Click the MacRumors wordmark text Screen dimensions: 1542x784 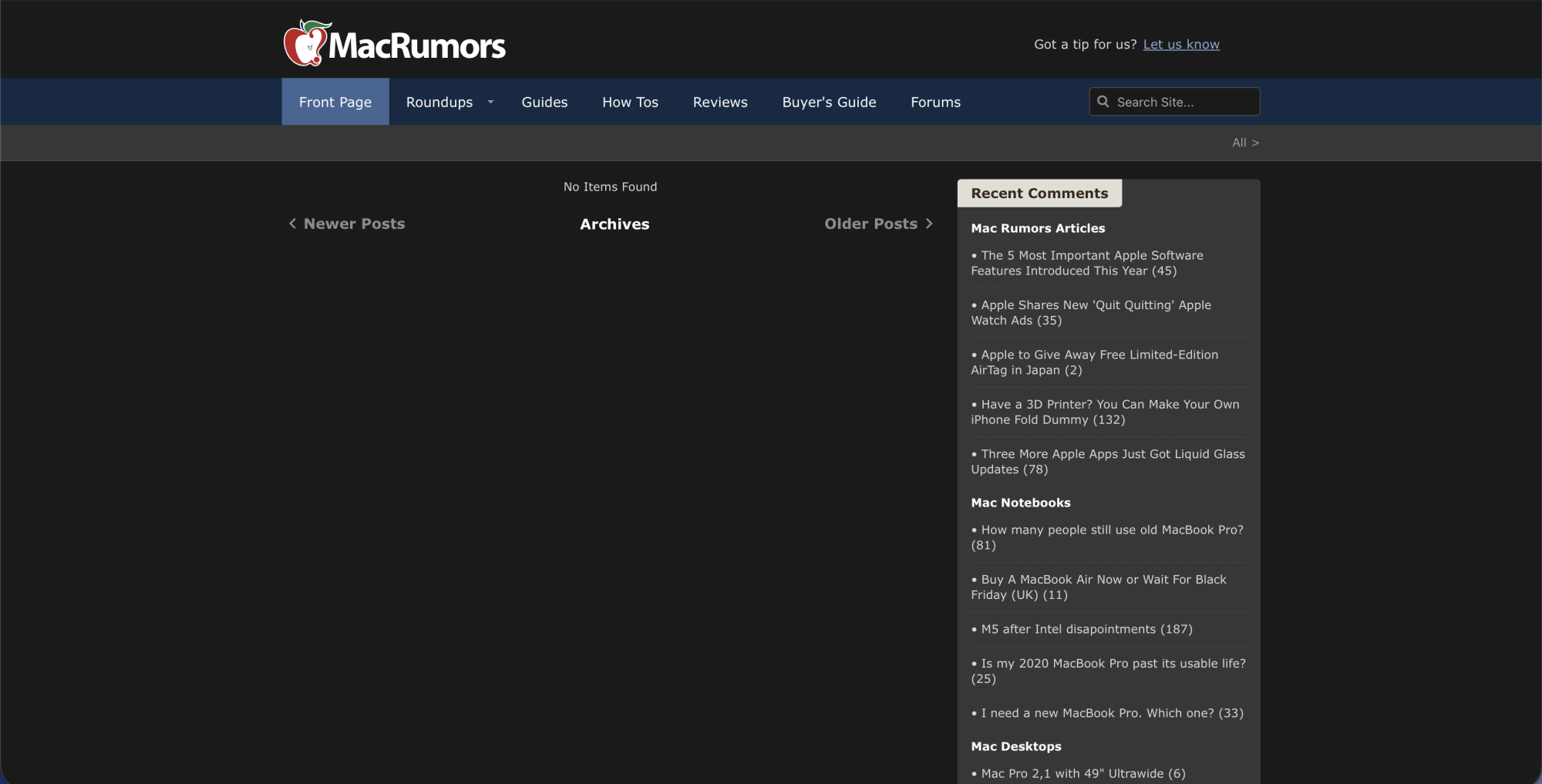pyautogui.click(x=417, y=46)
